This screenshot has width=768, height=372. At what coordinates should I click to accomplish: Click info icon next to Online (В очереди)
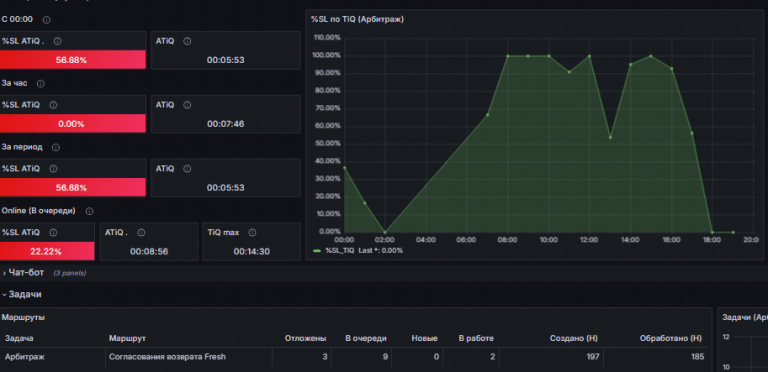(x=89, y=211)
